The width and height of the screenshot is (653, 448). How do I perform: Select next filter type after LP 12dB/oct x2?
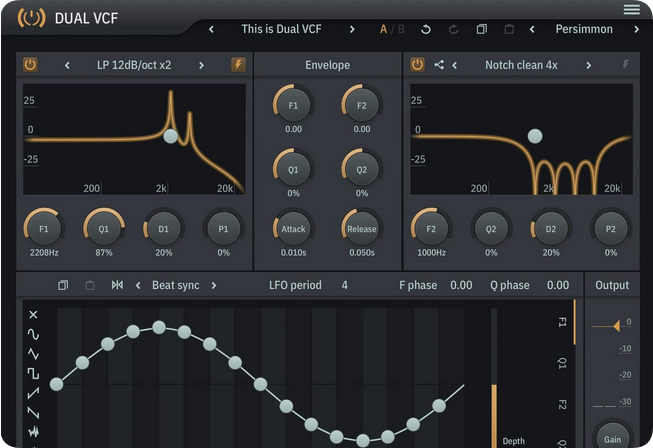coord(201,65)
